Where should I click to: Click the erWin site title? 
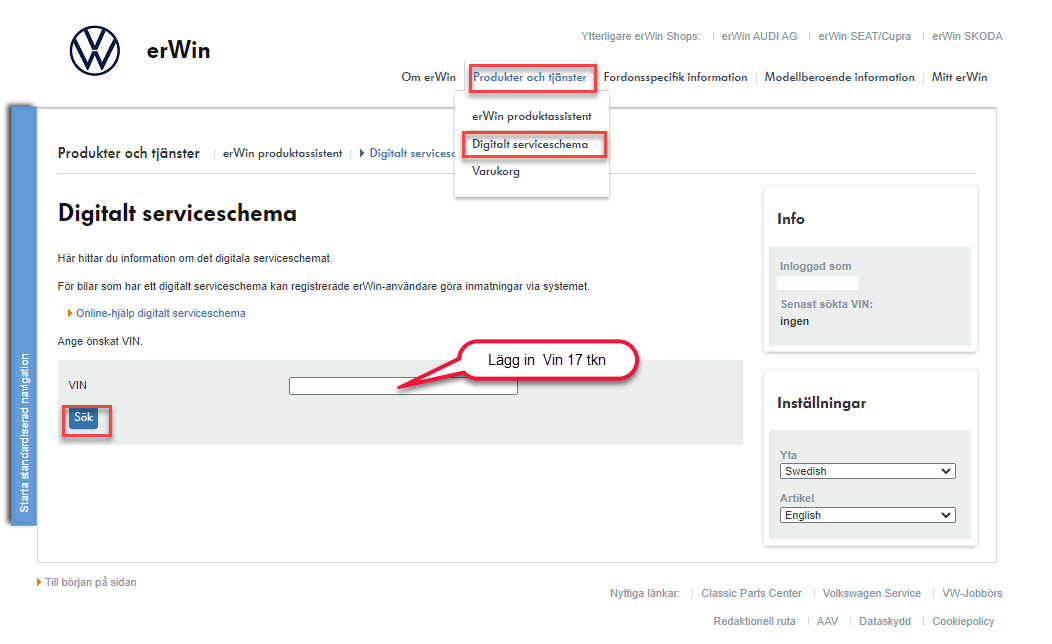(x=178, y=50)
